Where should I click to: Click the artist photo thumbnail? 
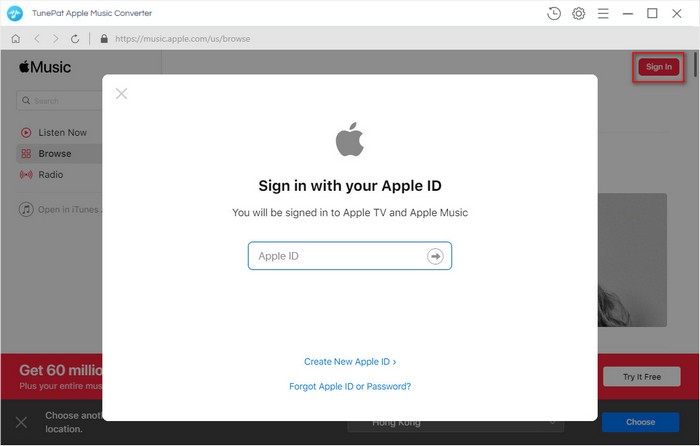(632, 260)
